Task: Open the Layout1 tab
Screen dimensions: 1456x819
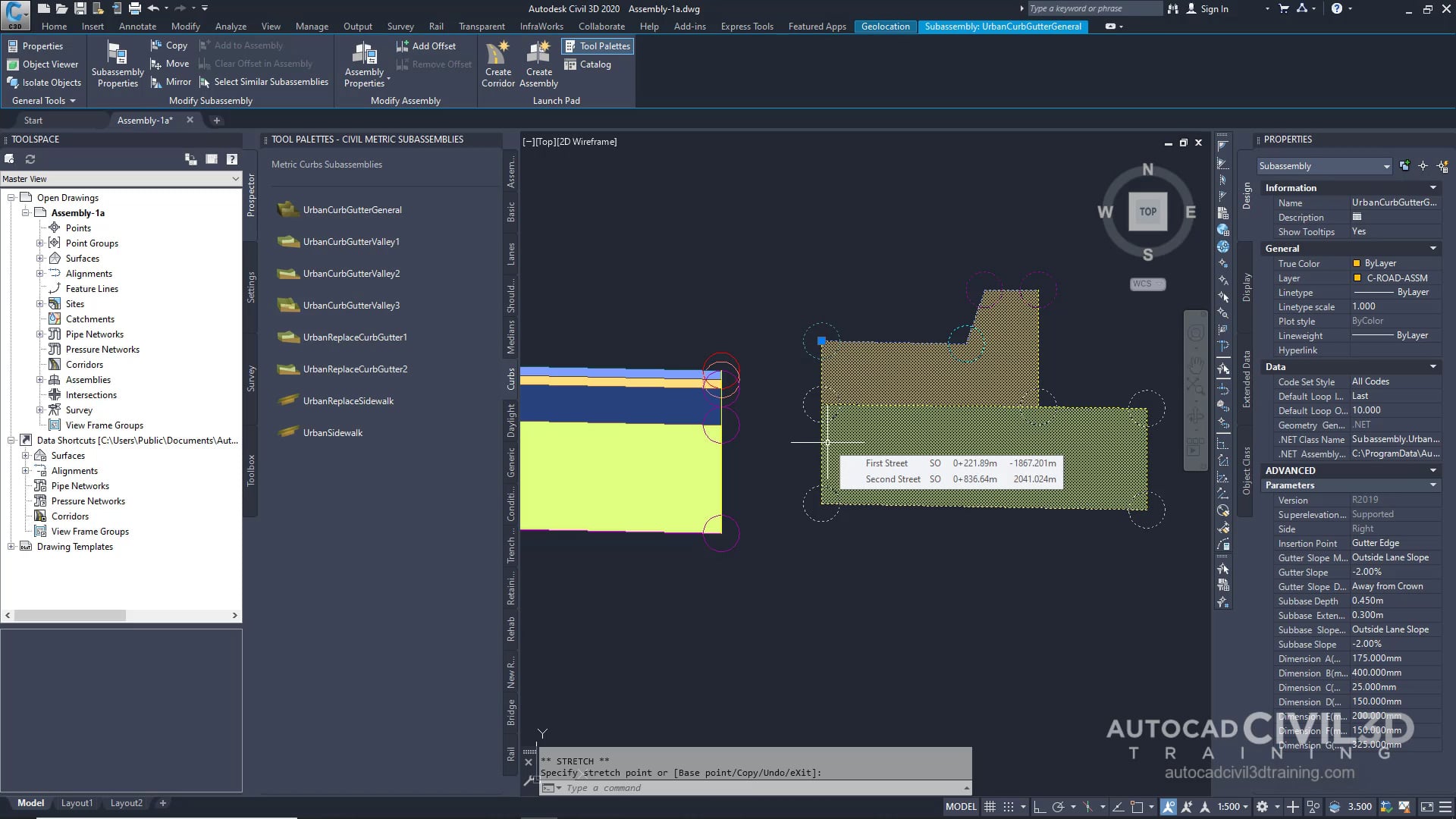Action: point(77,802)
